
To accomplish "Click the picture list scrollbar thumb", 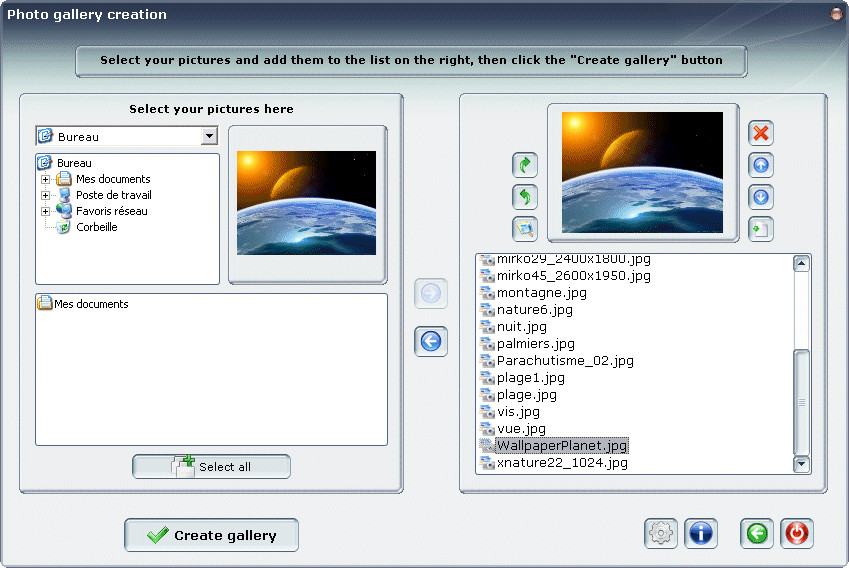I will coord(801,402).
